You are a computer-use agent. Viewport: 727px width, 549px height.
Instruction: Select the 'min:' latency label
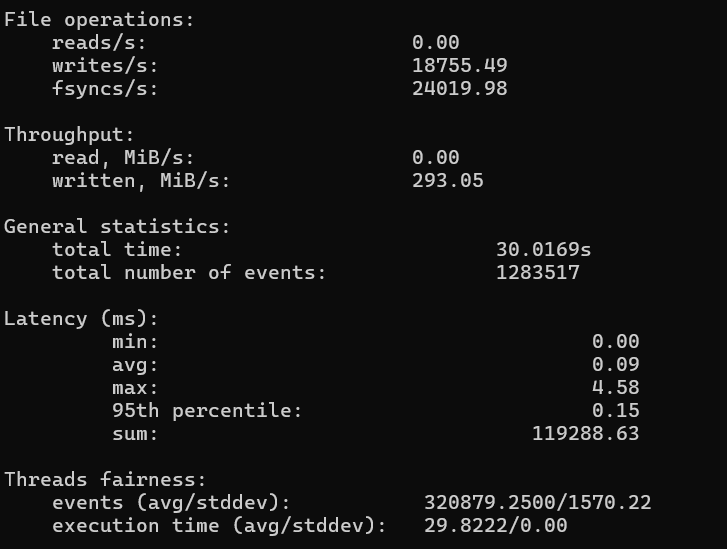point(135,342)
